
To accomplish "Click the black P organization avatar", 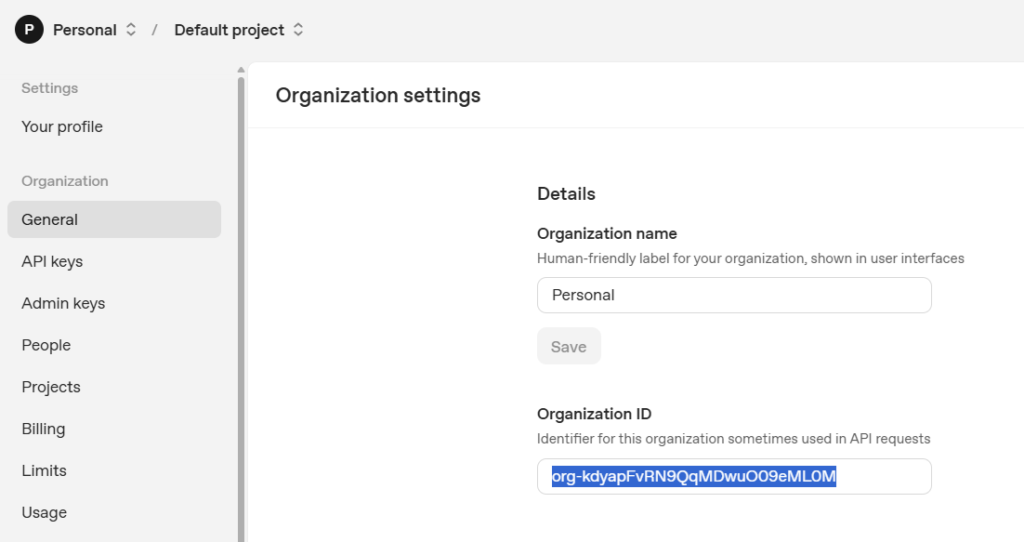I will tap(29, 30).
